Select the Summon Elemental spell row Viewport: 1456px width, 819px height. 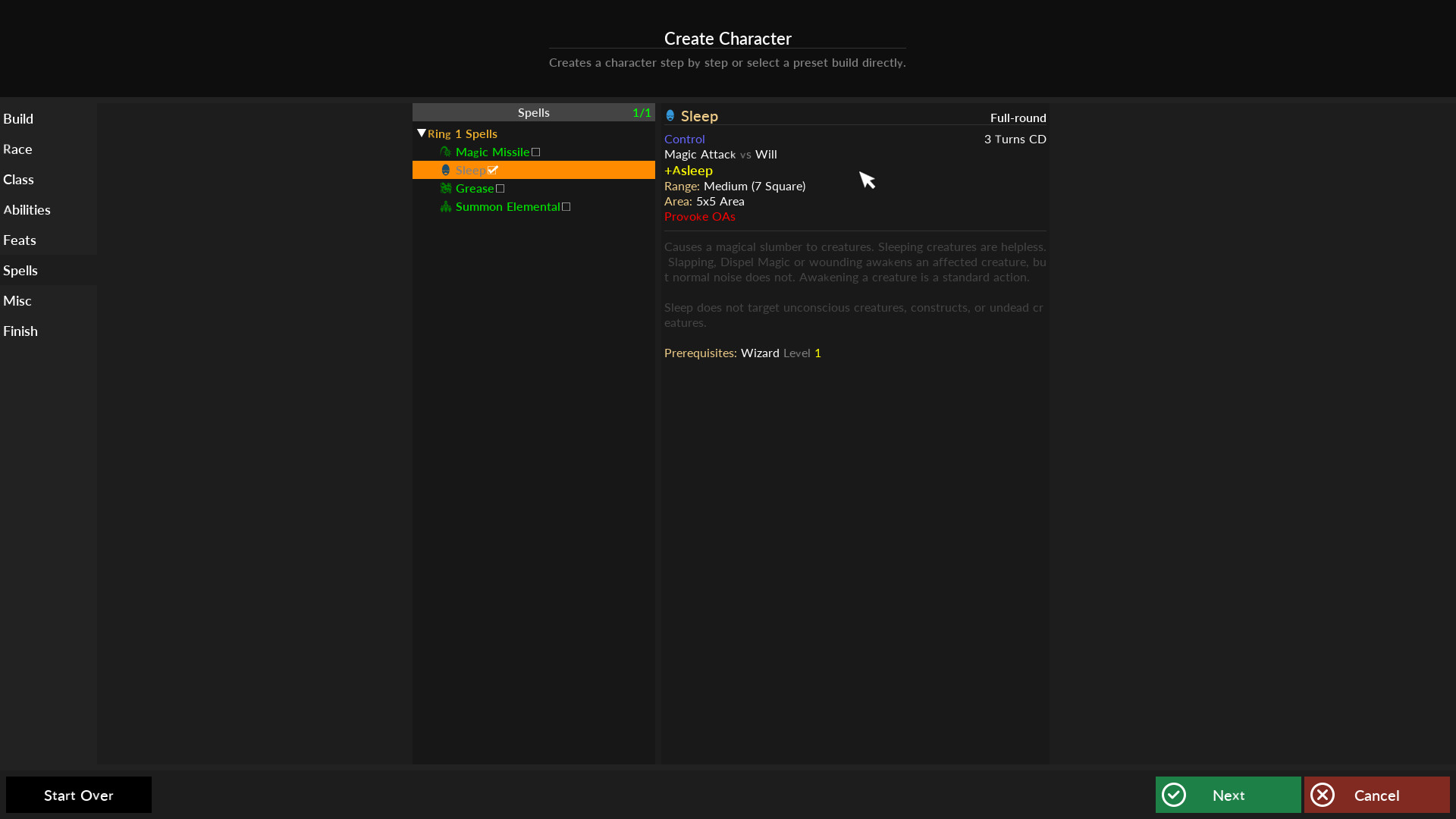[507, 206]
